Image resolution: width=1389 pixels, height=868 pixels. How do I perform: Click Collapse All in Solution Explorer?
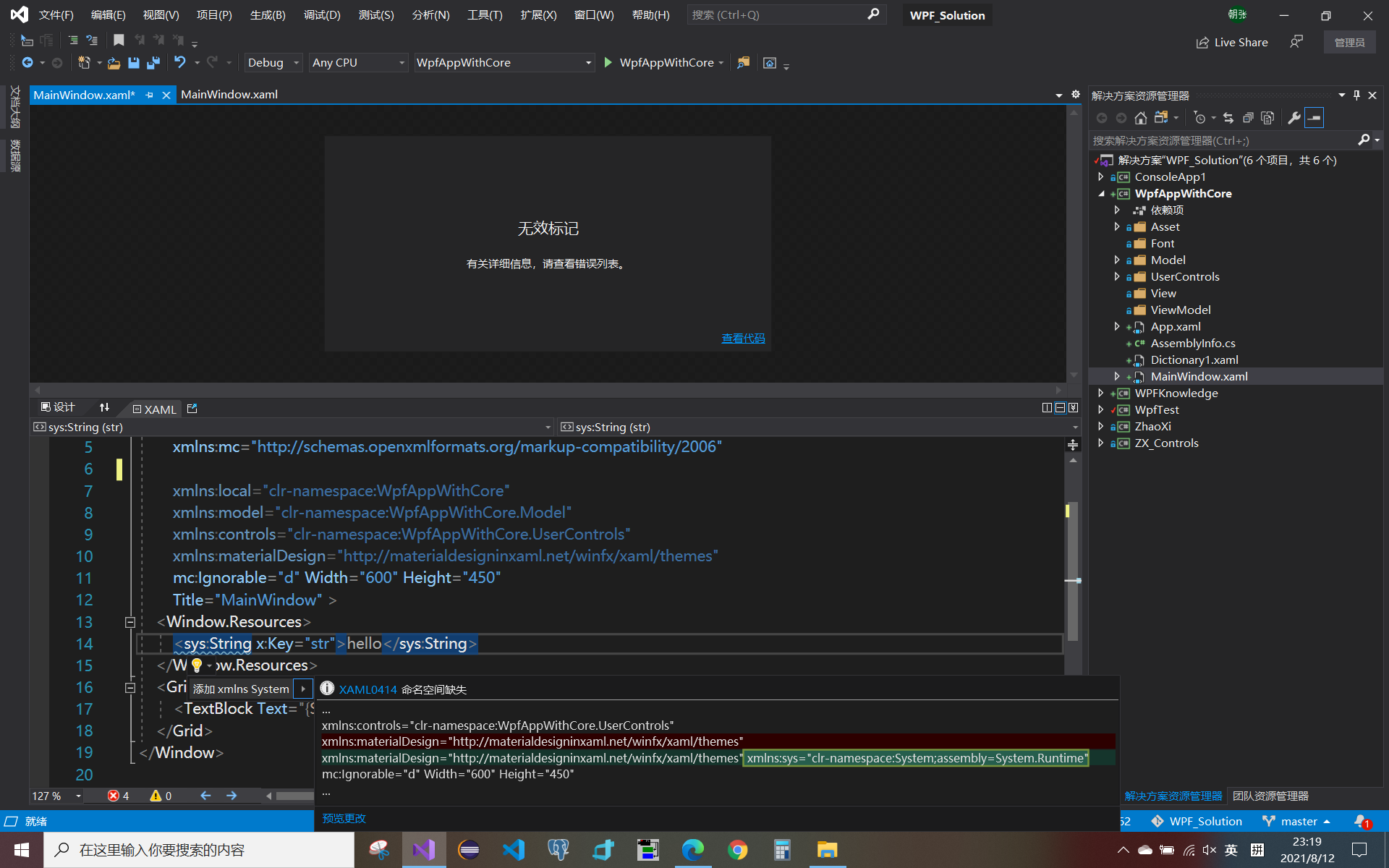click(1248, 118)
